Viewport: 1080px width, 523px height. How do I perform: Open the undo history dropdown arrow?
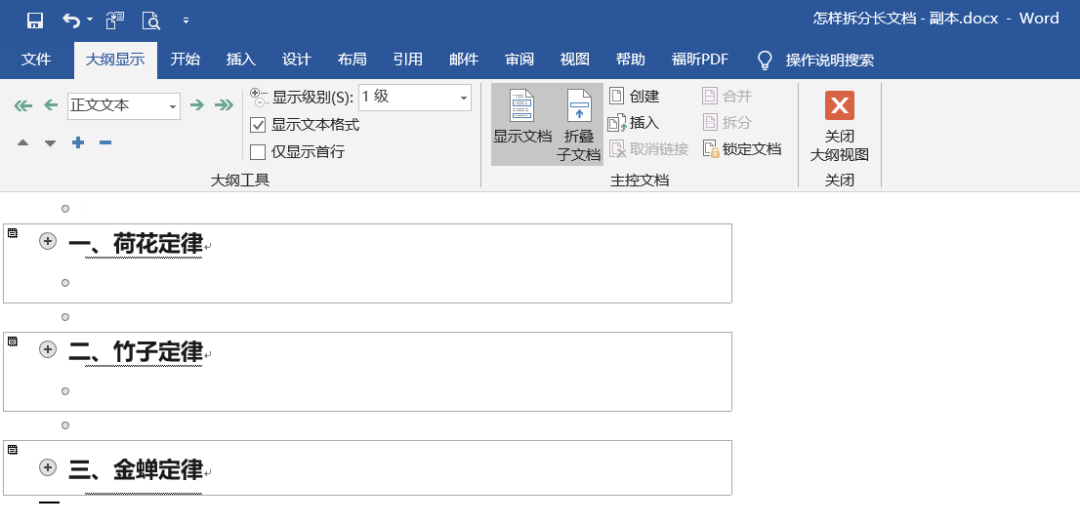(90, 20)
